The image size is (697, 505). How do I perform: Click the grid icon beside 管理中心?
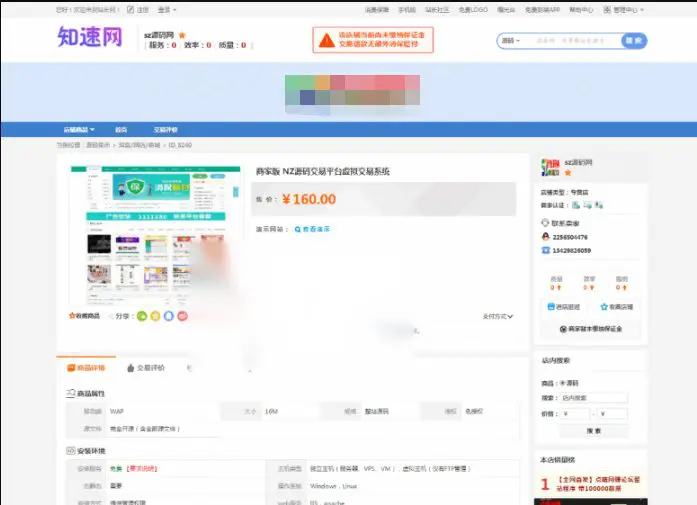(607, 9)
